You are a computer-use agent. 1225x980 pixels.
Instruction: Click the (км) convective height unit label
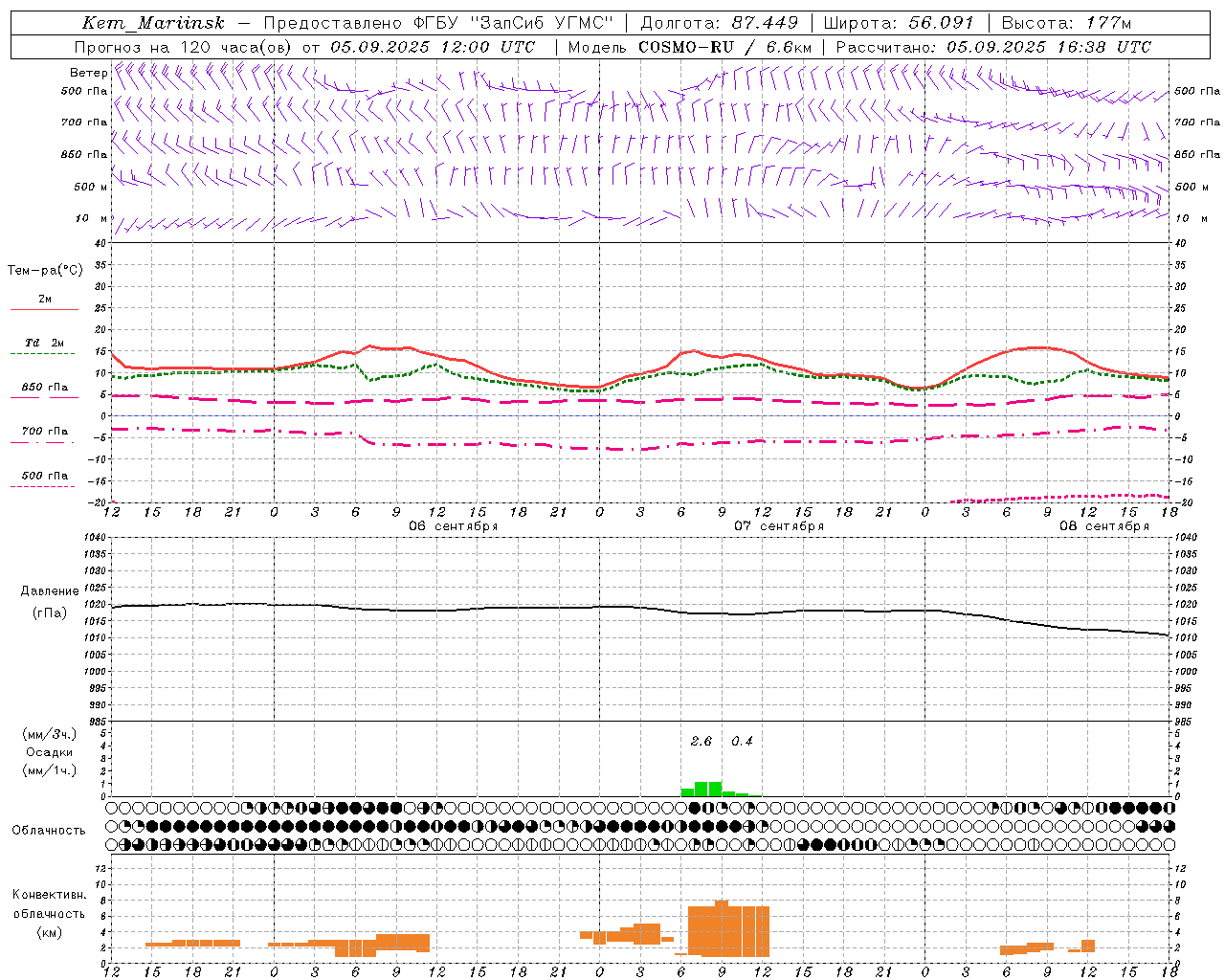50,932
